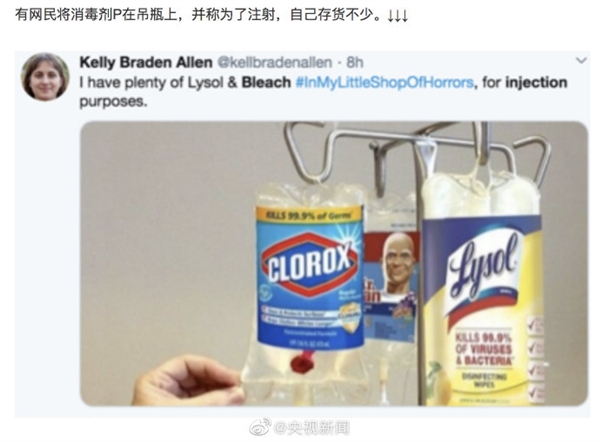Click the Chinese caption above the tweet
The image size is (600, 442).
199,16
